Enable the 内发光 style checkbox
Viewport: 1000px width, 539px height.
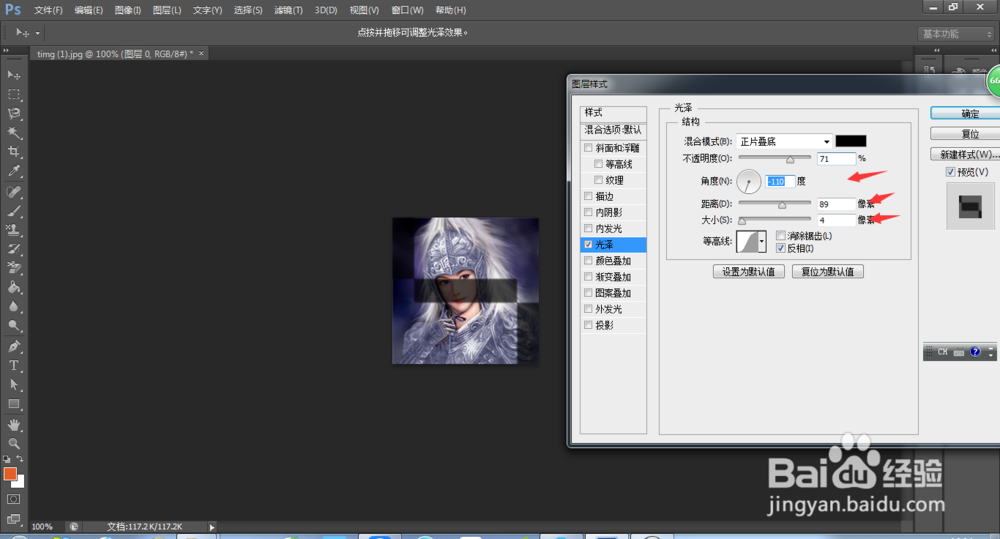click(x=588, y=228)
